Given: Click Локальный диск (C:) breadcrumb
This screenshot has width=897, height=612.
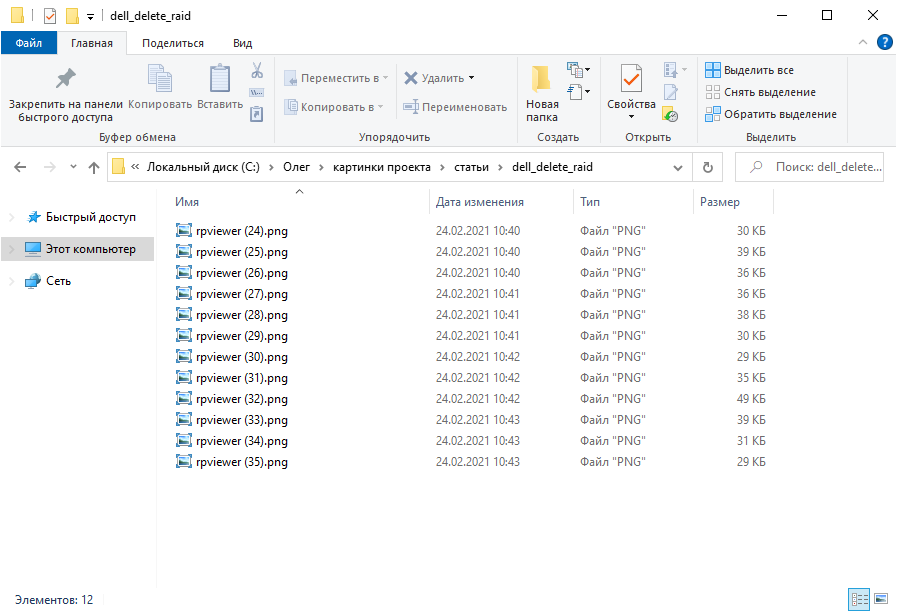Looking at the screenshot, I should (x=203, y=167).
